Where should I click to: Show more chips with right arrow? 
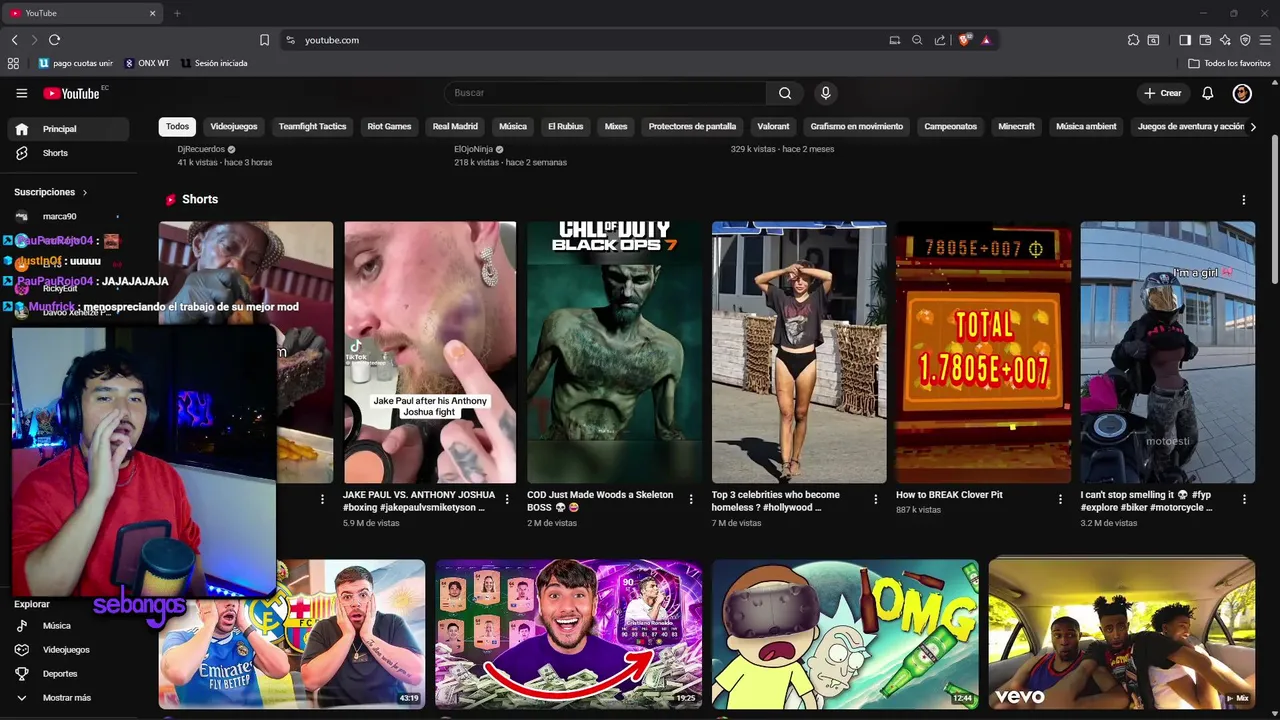(1253, 127)
